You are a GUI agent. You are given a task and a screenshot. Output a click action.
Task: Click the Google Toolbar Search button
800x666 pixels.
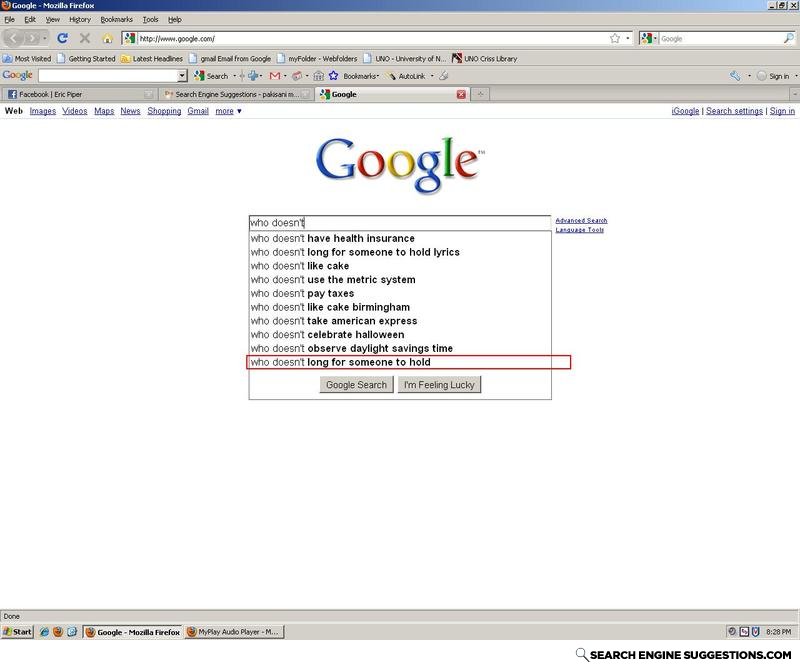(211, 76)
